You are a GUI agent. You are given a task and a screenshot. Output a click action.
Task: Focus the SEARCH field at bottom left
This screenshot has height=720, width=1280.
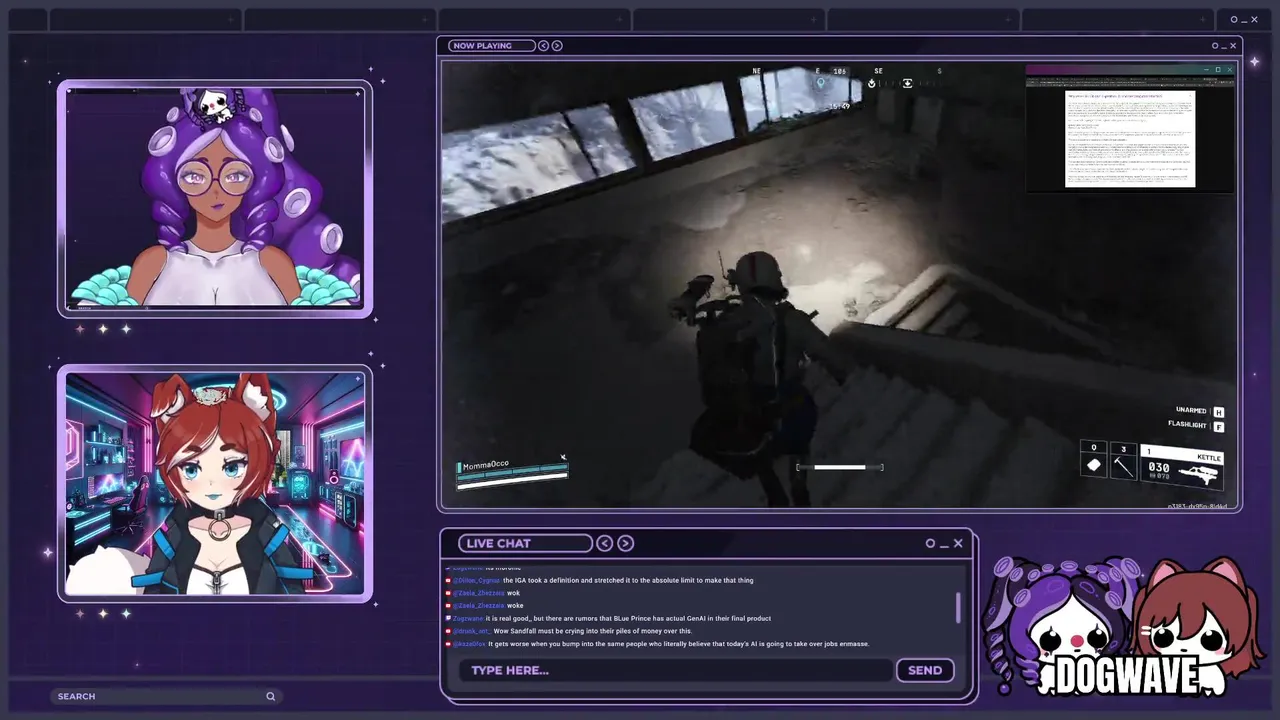click(165, 696)
